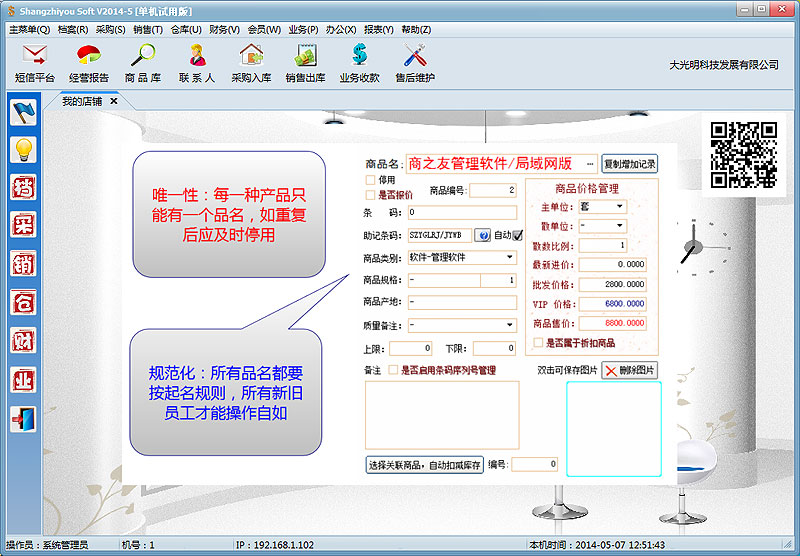
Task: Open the 仓库(U) menu
Action: [186, 30]
